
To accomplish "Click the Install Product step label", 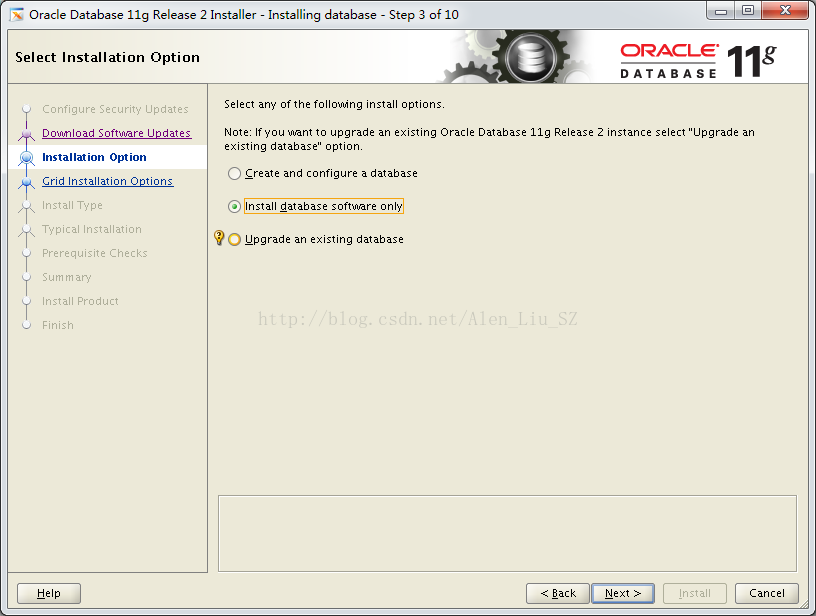I will tap(80, 301).
